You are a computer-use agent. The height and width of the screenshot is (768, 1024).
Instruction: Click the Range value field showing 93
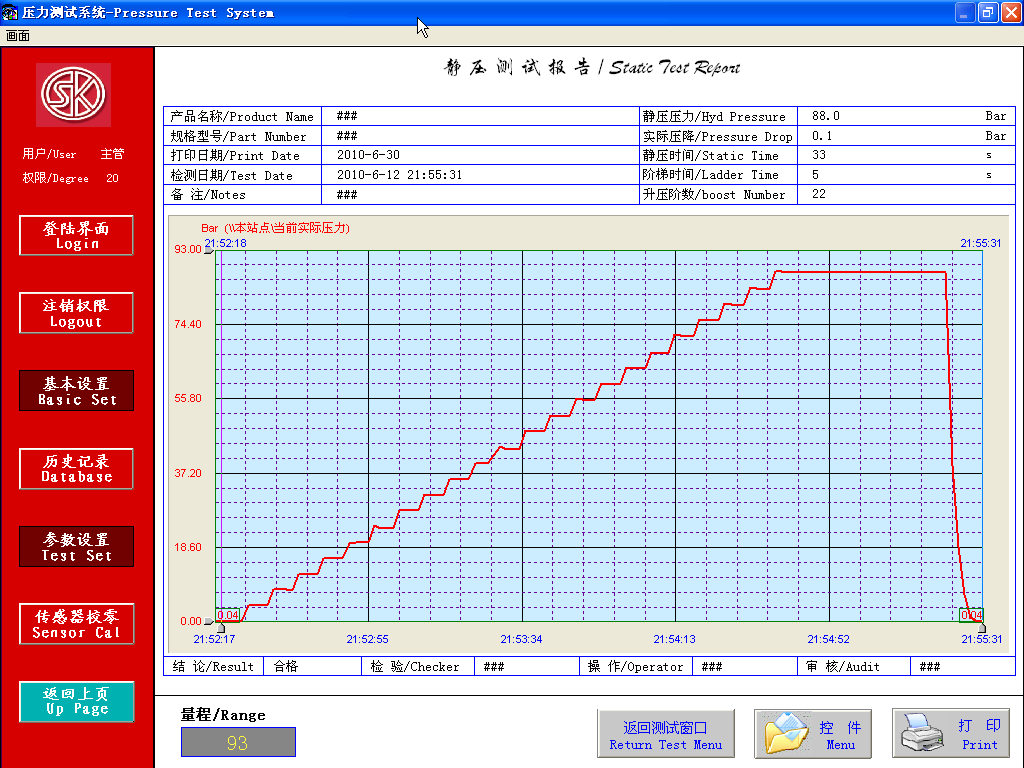[238, 743]
